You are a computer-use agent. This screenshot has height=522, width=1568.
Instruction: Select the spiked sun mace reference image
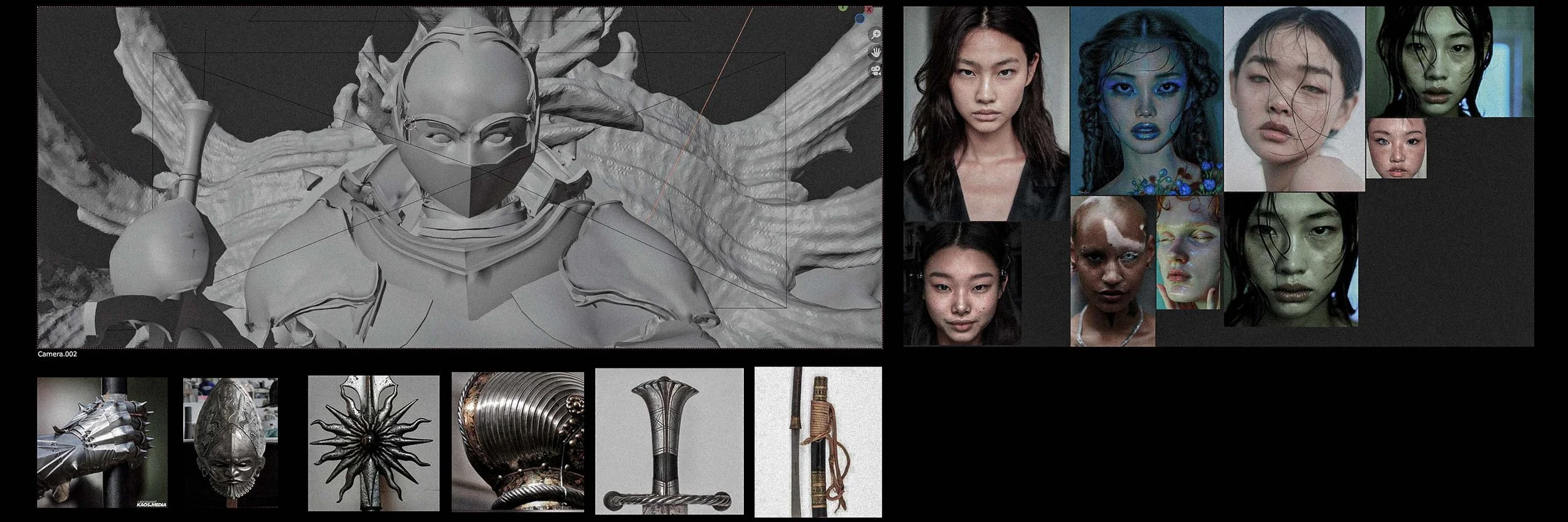pyautogui.click(x=373, y=443)
